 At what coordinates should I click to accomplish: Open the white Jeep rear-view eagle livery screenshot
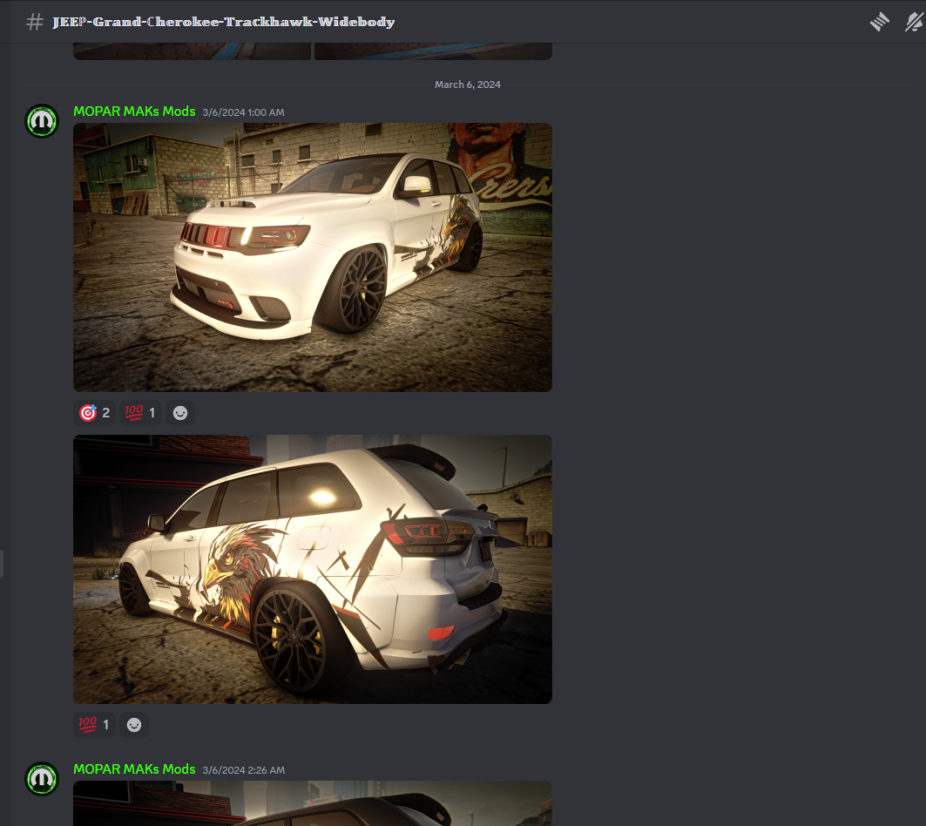point(312,569)
